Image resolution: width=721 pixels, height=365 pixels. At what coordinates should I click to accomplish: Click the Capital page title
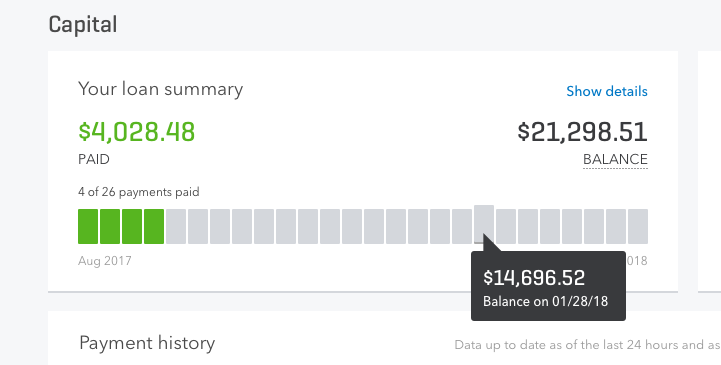click(83, 24)
